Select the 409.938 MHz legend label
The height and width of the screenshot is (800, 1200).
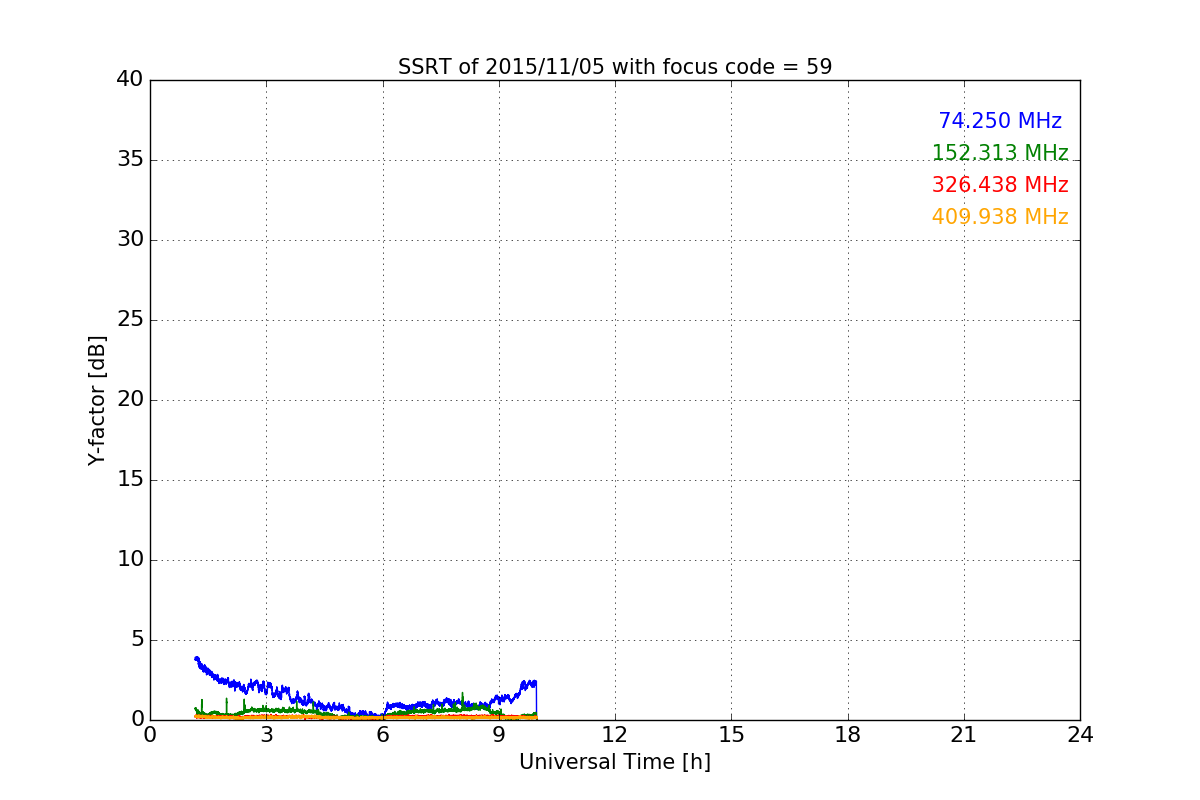pyautogui.click(x=1000, y=217)
